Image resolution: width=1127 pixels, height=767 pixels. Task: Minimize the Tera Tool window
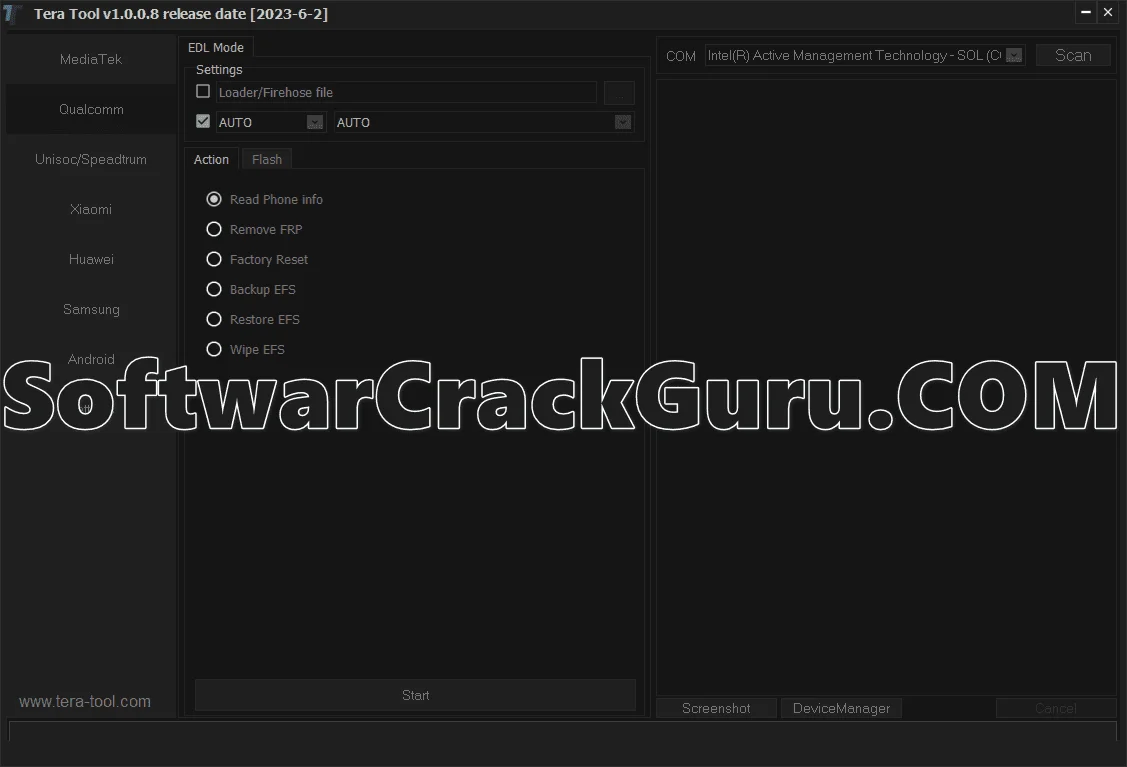click(x=1086, y=12)
